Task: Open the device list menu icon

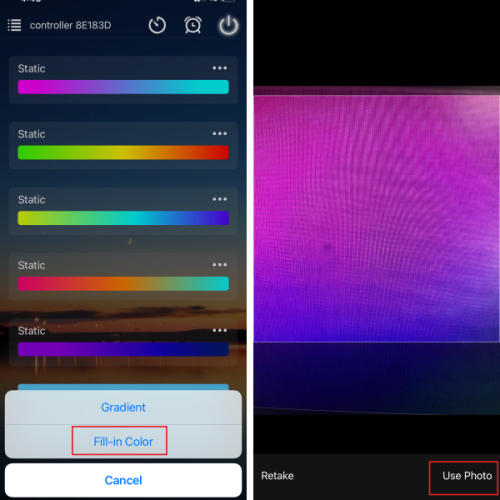Action: pyautogui.click(x=14, y=25)
